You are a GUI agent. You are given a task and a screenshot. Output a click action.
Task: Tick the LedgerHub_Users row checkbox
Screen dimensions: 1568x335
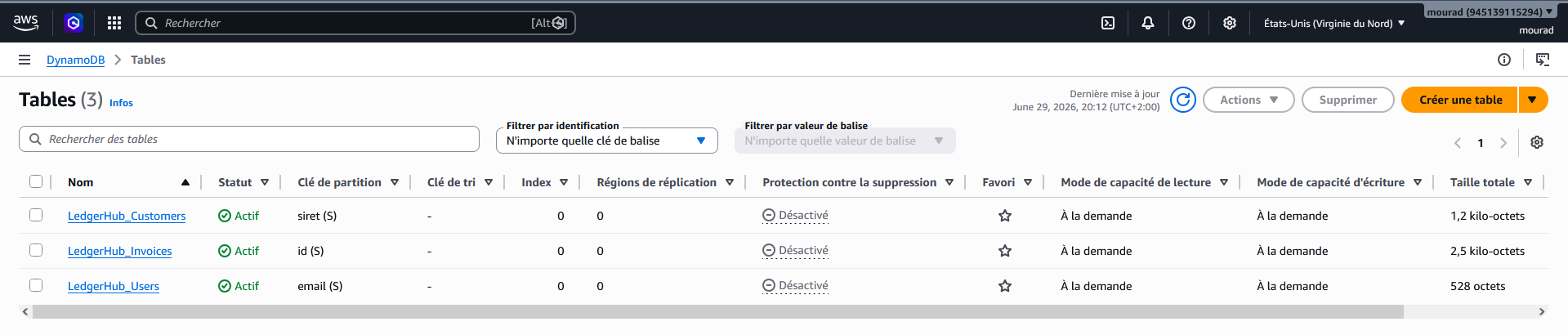coord(36,285)
